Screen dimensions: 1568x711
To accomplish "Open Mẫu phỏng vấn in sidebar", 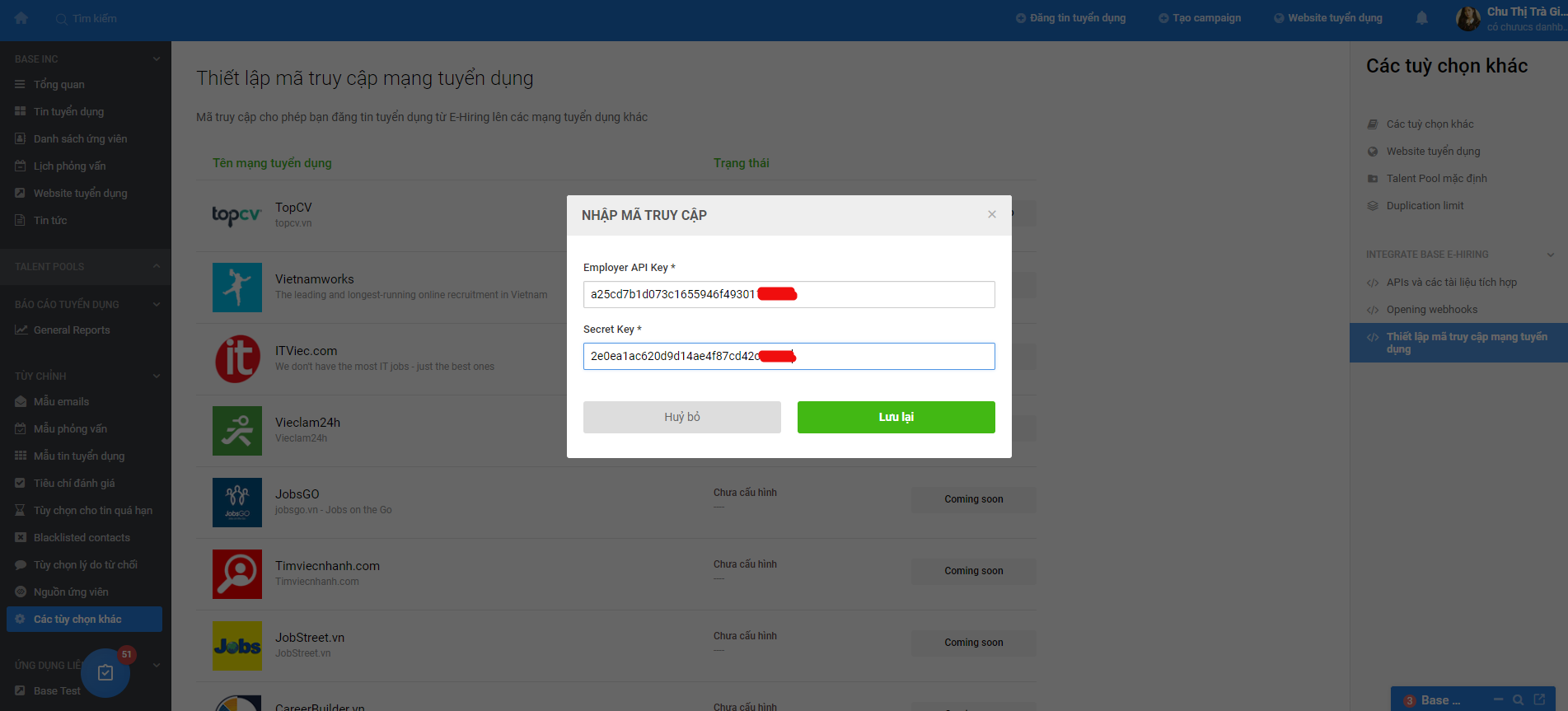I will pos(71,428).
